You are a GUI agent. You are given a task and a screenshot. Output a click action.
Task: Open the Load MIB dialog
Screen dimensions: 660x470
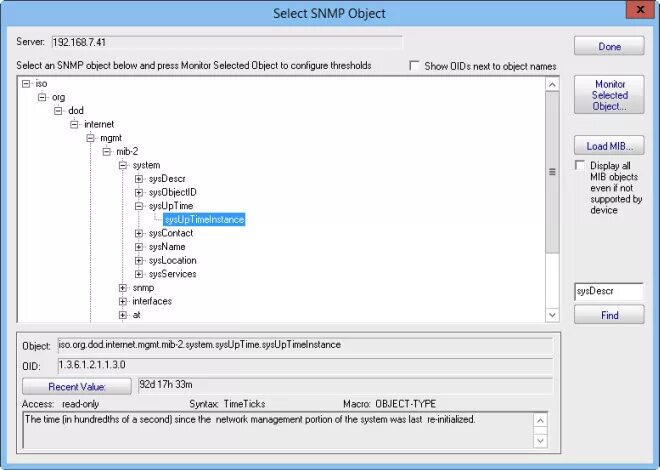pyautogui.click(x=609, y=146)
